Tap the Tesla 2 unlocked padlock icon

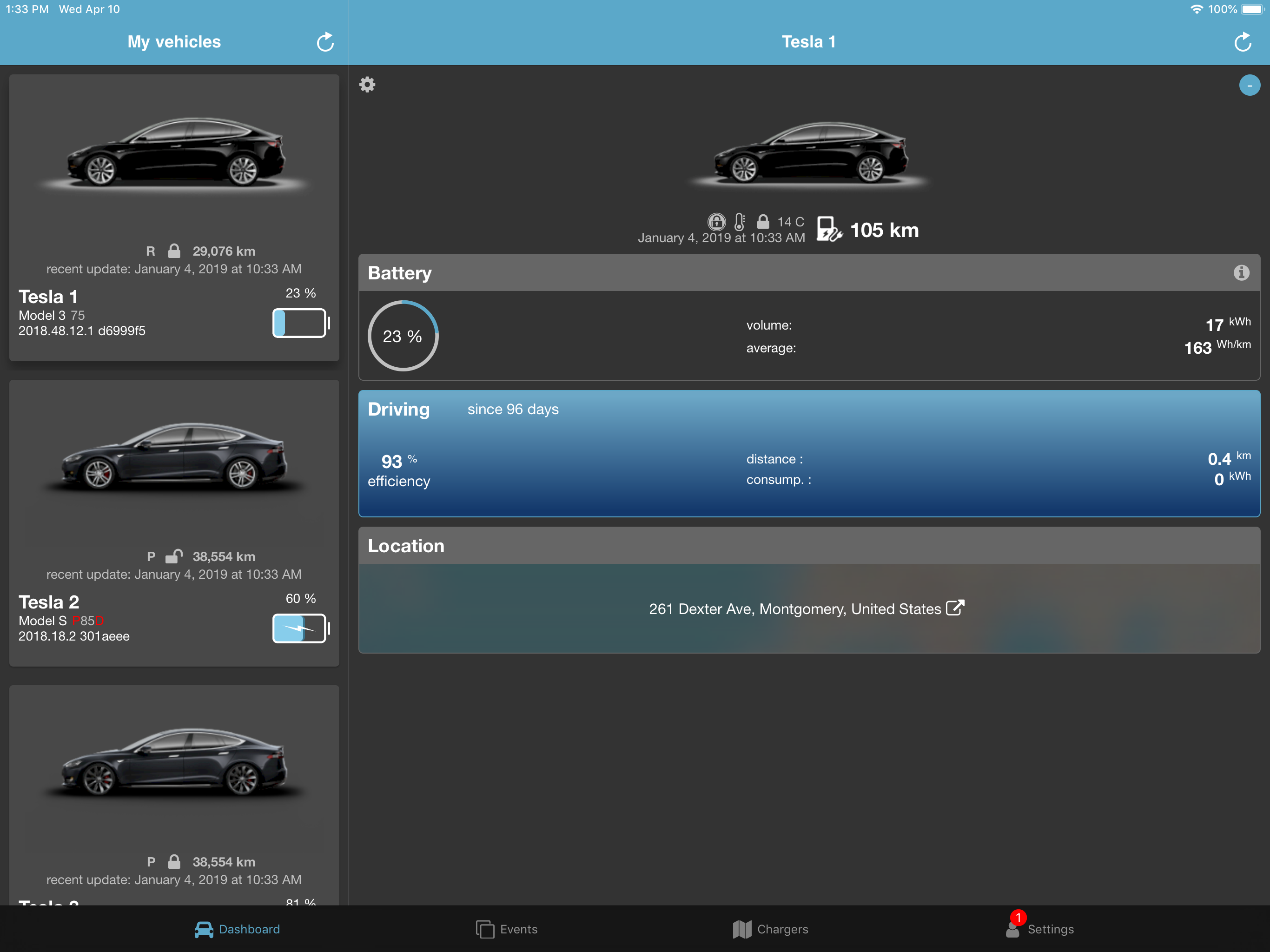point(174,556)
